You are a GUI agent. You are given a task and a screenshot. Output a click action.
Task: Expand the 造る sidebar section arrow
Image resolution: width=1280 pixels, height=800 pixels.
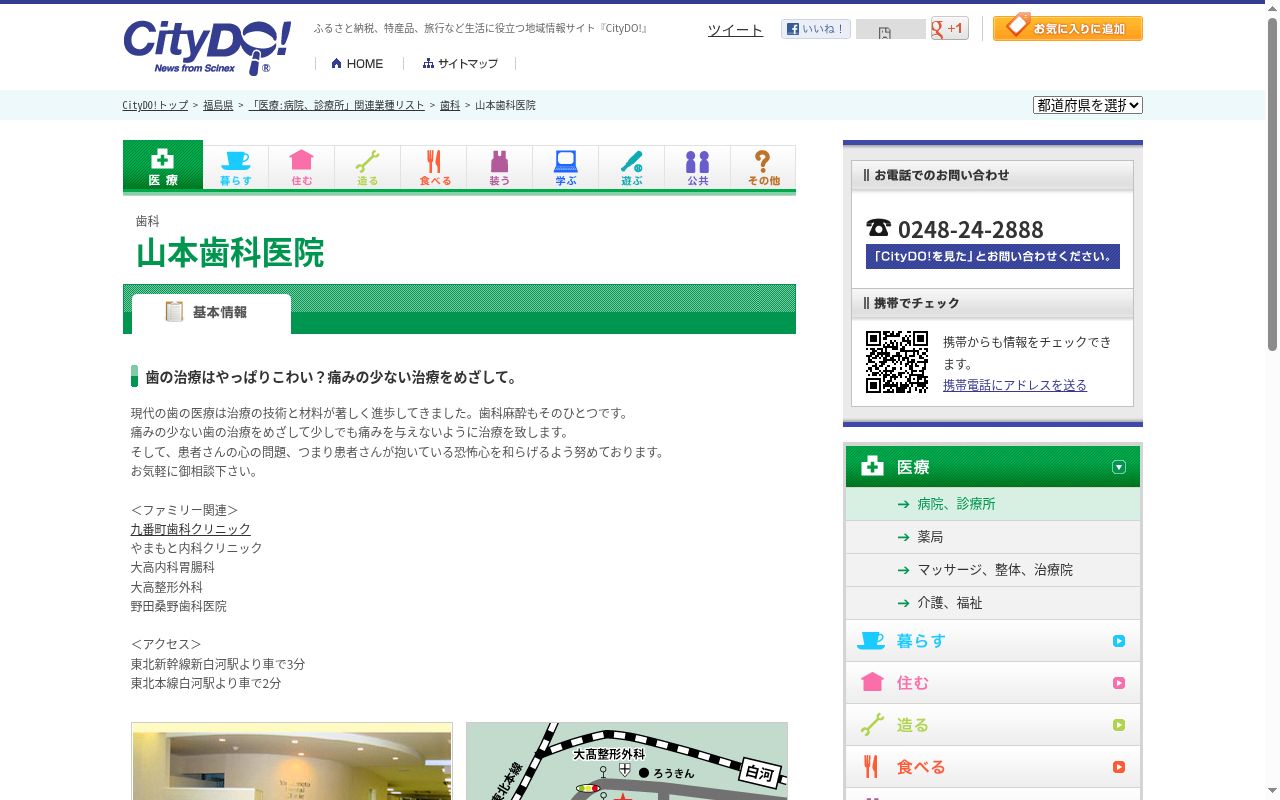[x=1119, y=725]
